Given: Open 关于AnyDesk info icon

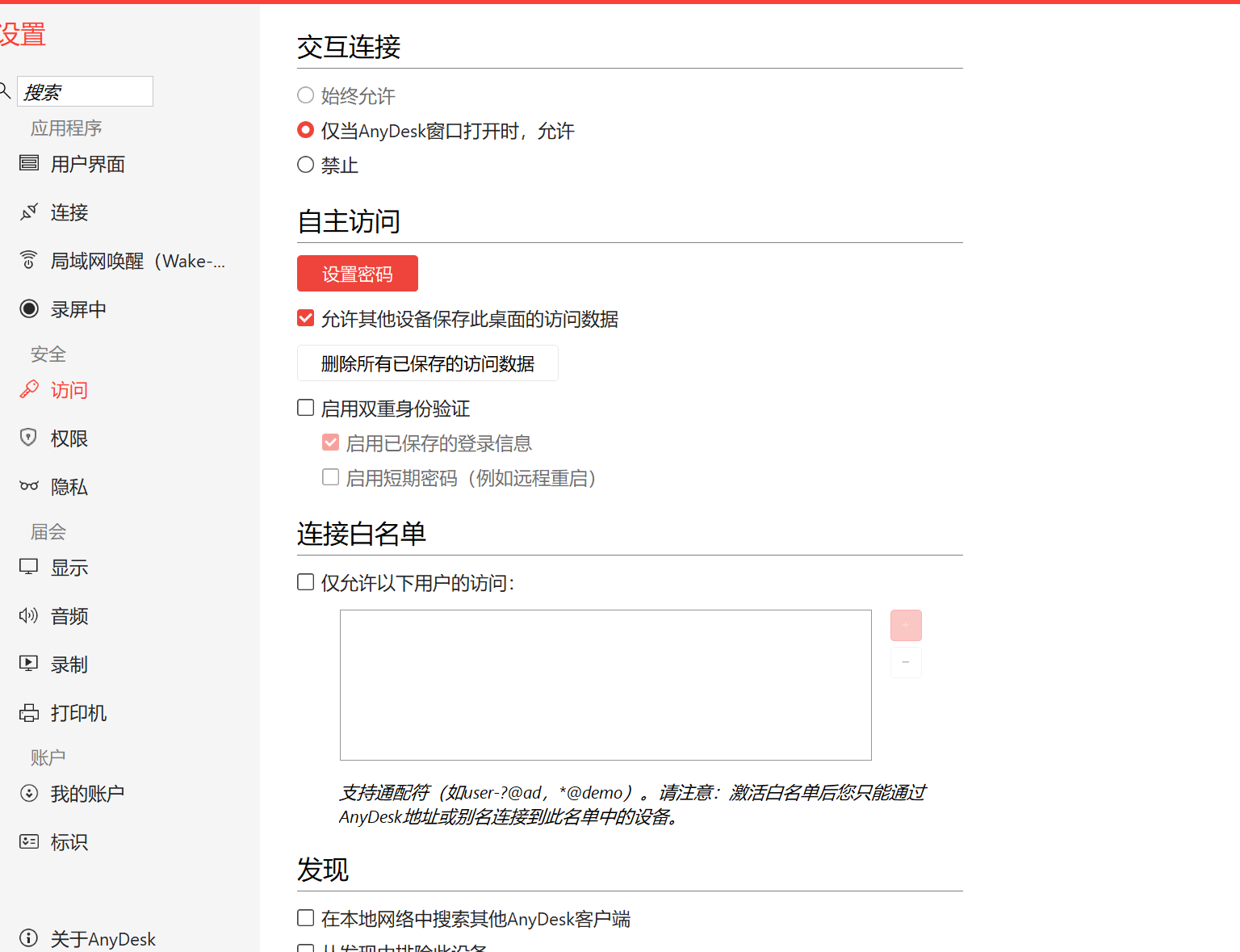Looking at the screenshot, I should click(29, 937).
